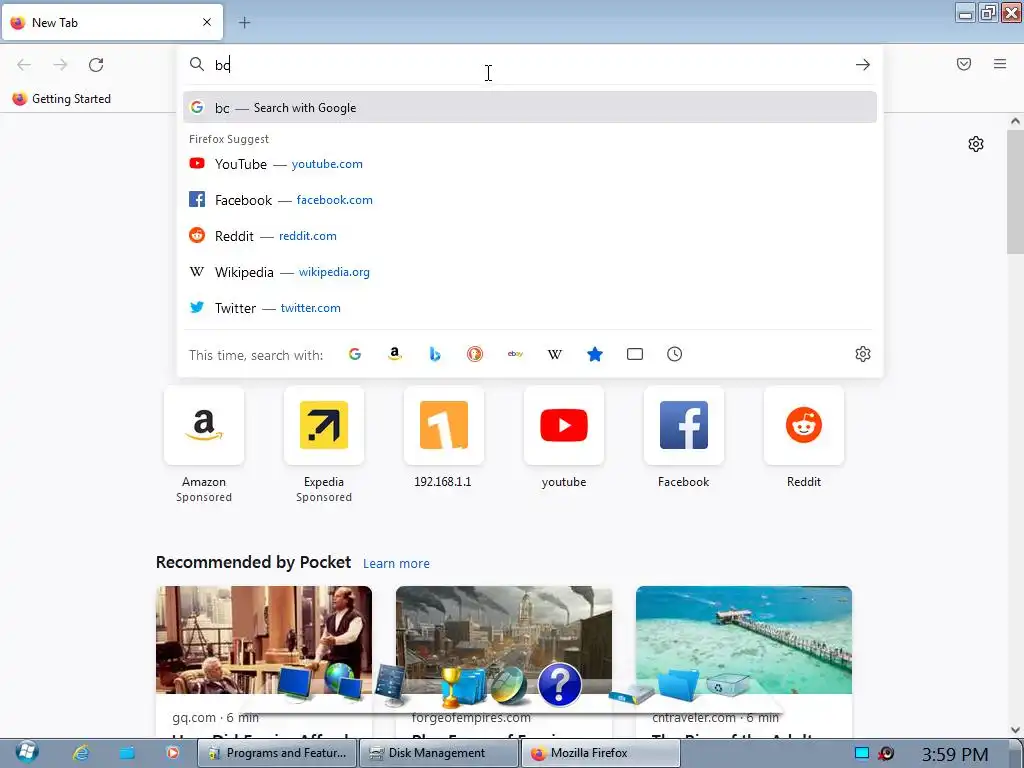This screenshot has height=768, width=1024.
Task: Go forward with the forward arrow
Action: point(60,65)
